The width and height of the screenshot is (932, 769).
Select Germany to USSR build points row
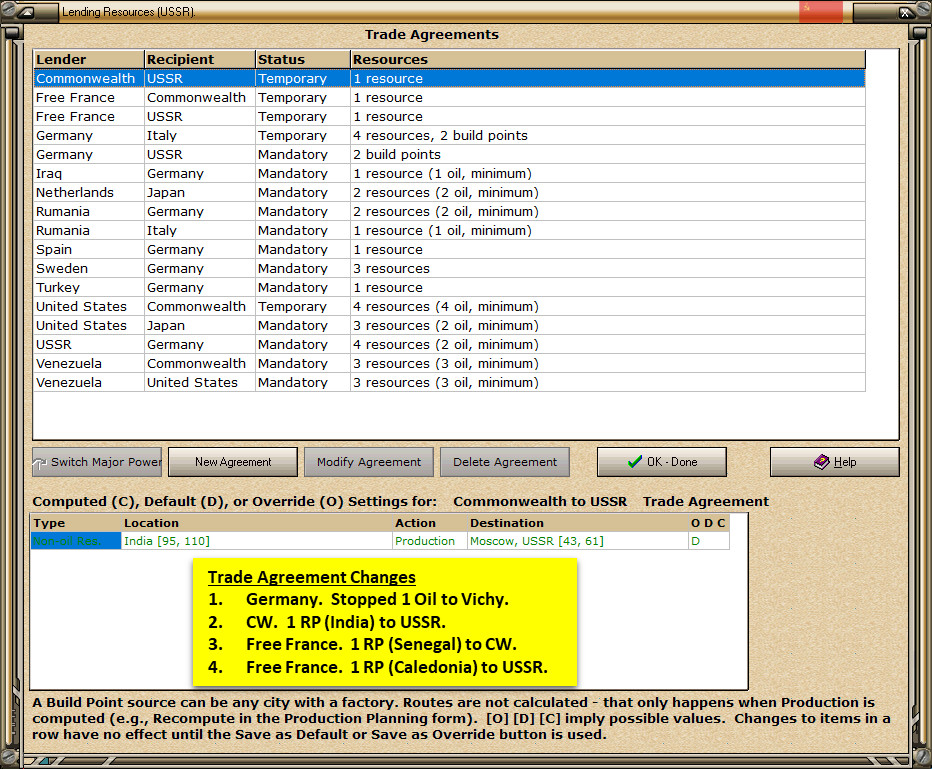449,155
